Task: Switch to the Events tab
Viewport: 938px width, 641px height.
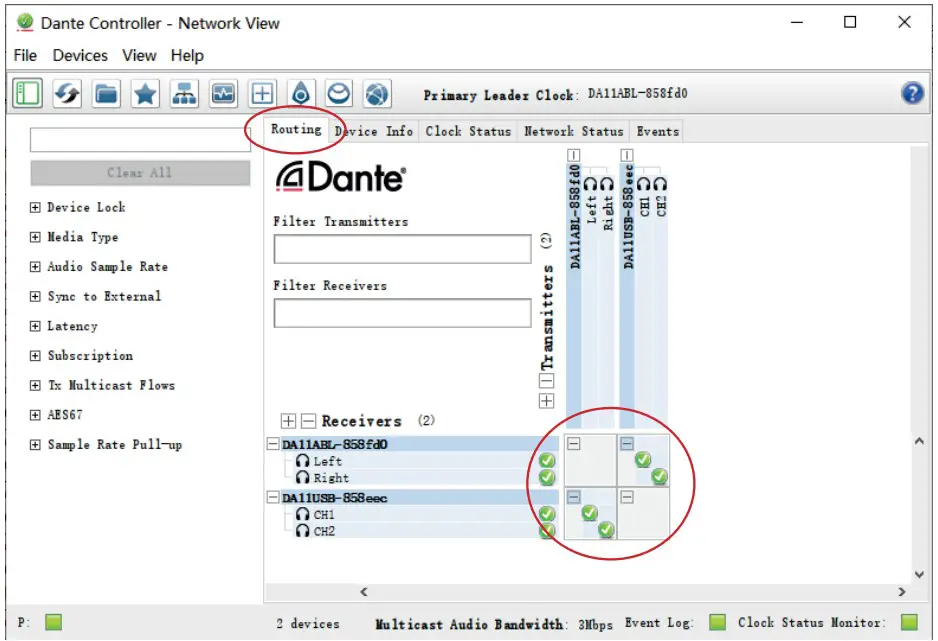Action: (x=657, y=131)
